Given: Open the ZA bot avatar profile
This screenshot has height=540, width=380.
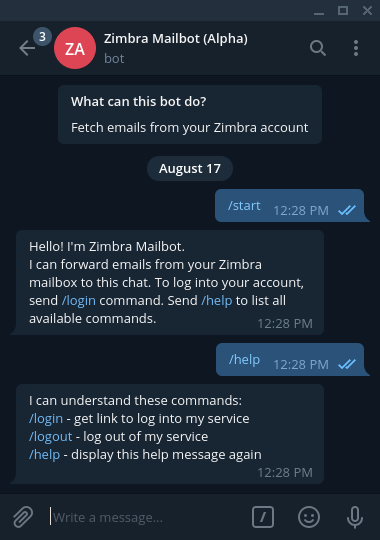Looking at the screenshot, I should coord(75,48).
